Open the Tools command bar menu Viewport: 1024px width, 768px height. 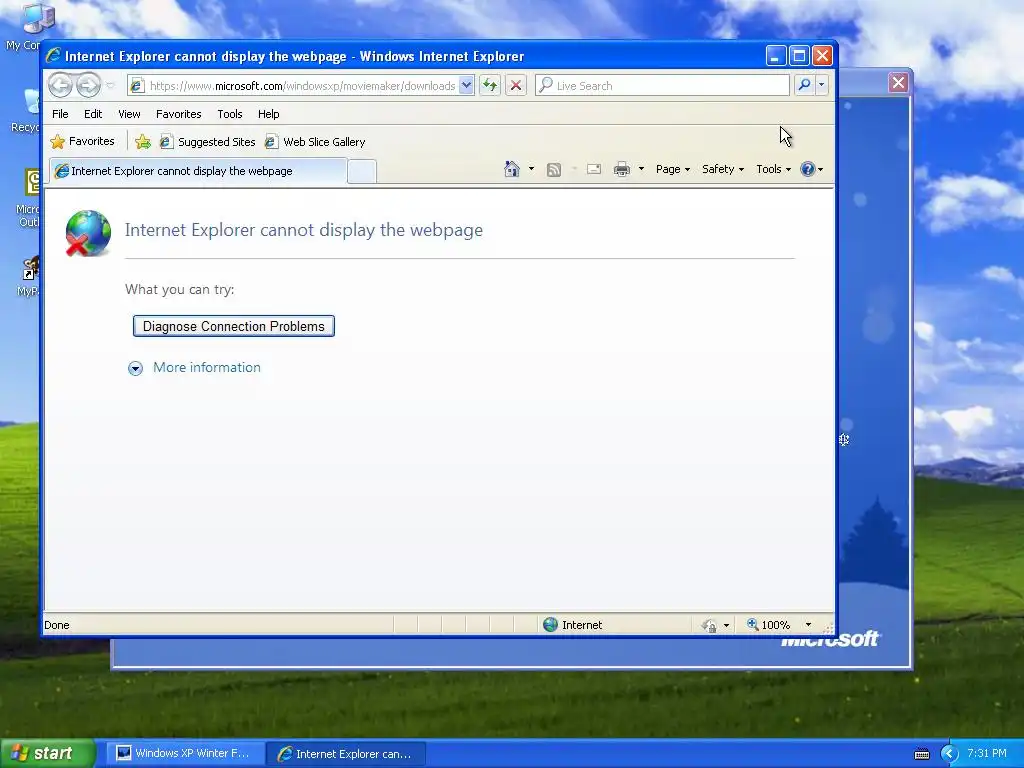tap(773, 169)
